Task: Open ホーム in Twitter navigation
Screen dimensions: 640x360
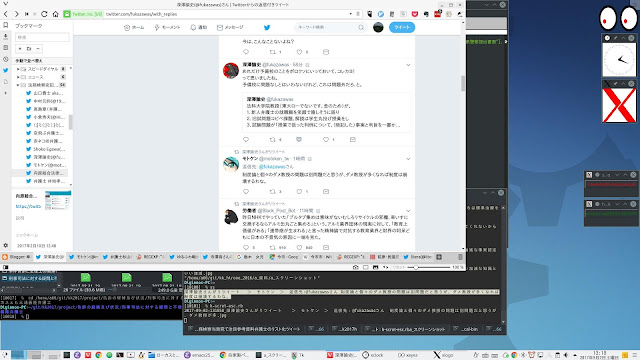Action: pyautogui.click(x=134, y=27)
